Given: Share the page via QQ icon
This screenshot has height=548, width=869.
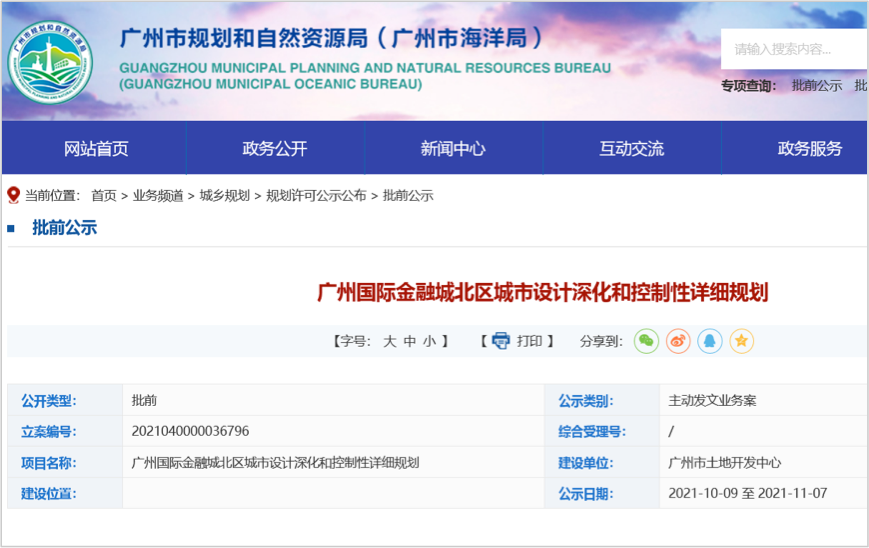Looking at the screenshot, I should tap(710, 341).
